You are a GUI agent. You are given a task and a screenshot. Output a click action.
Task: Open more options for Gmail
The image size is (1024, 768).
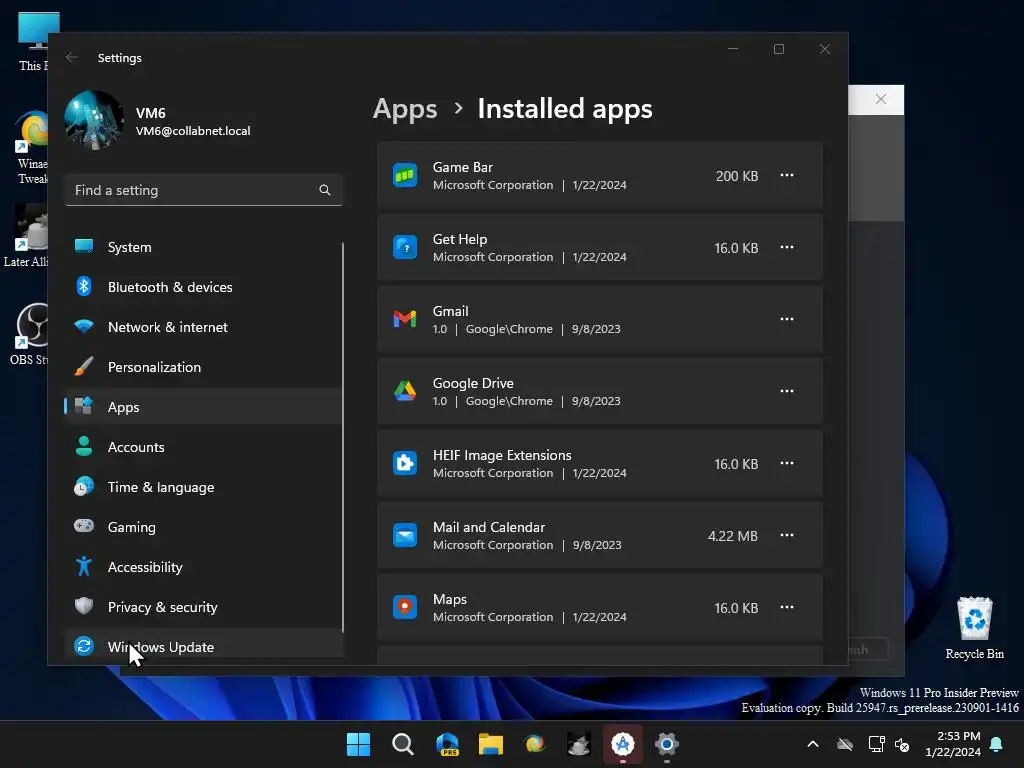(787, 319)
